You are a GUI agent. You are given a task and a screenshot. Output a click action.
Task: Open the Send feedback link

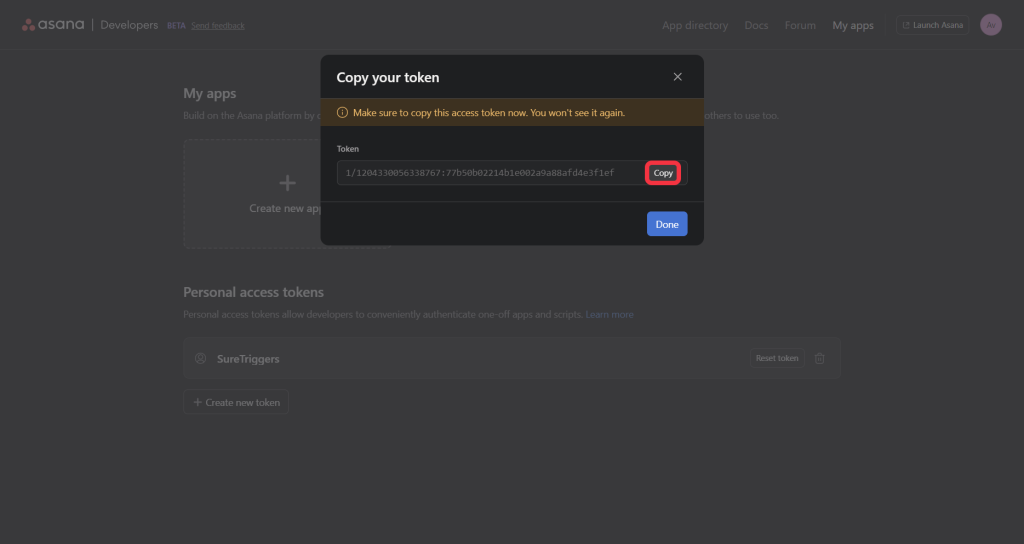click(x=218, y=25)
